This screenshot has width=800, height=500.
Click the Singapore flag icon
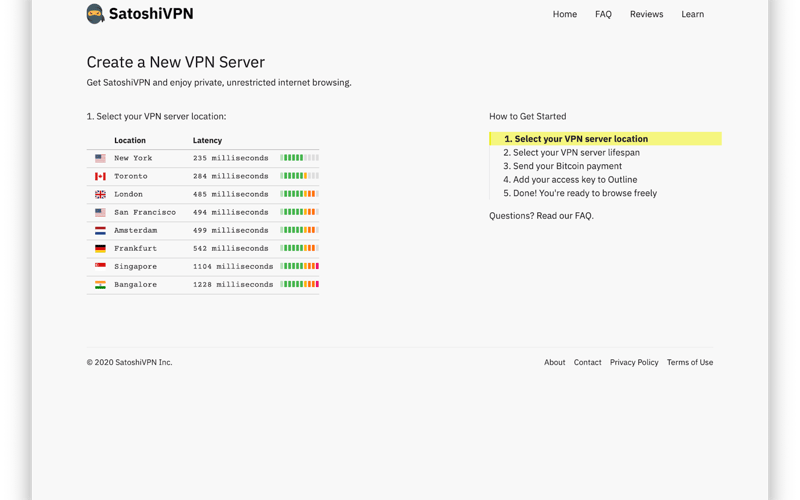[101, 266]
